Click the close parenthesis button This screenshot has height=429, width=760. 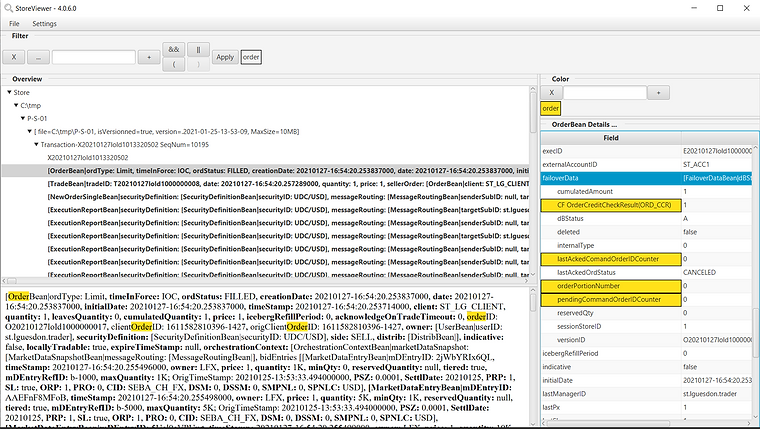point(198,64)
